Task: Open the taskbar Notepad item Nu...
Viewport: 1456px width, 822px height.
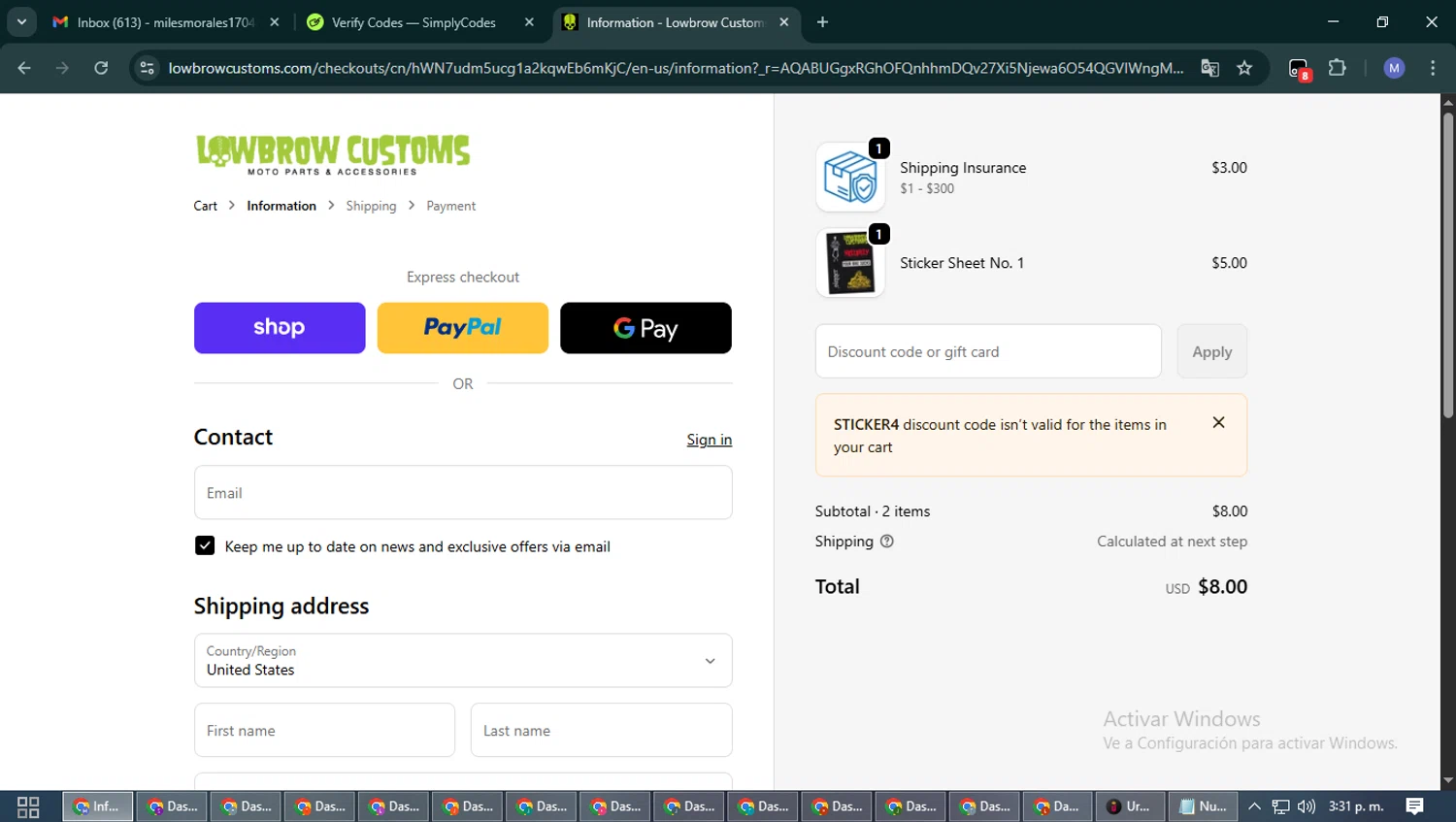Action: 1203,806
